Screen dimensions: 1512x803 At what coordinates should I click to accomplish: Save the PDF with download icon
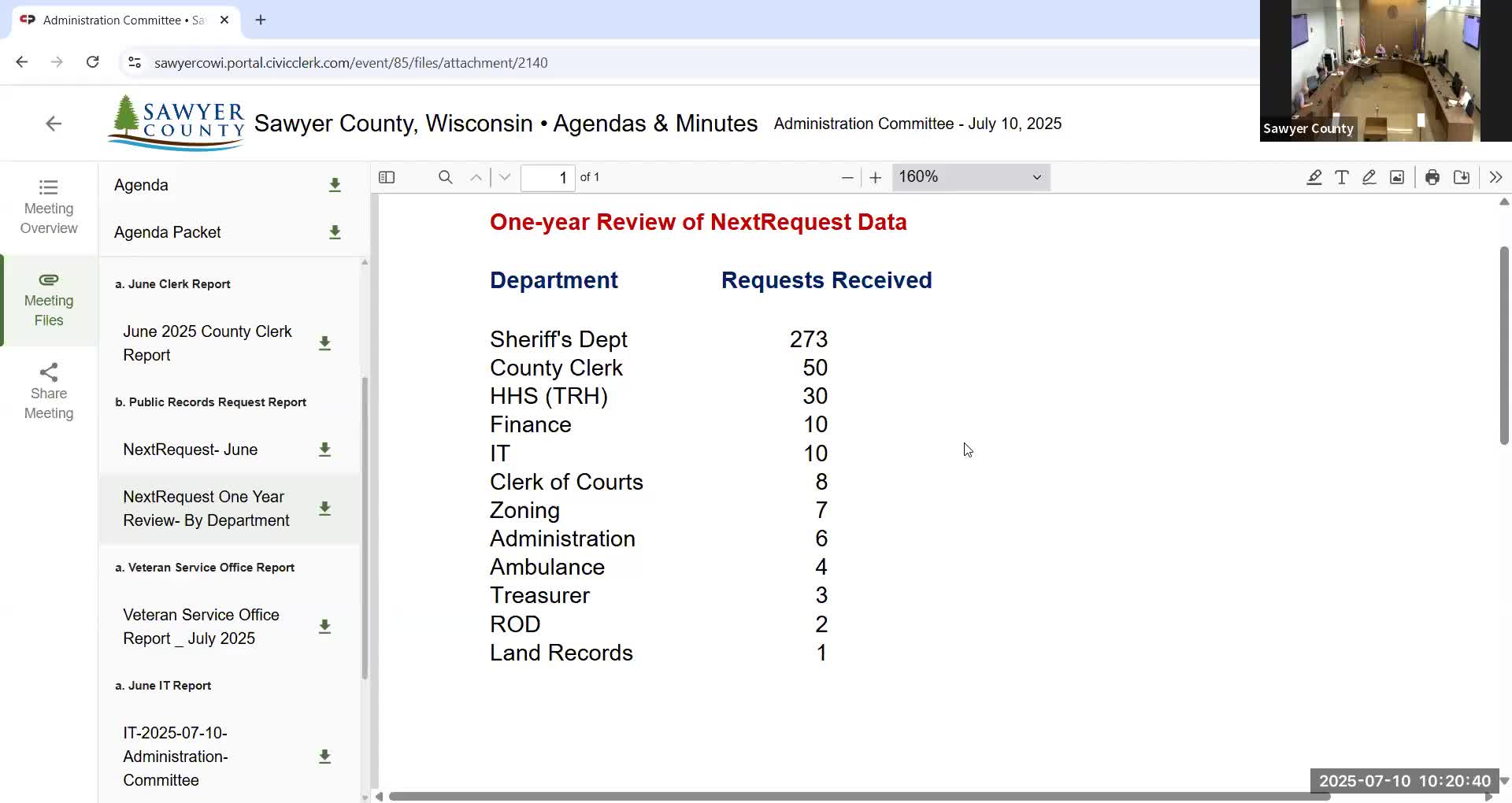[x=1462, y=177]
